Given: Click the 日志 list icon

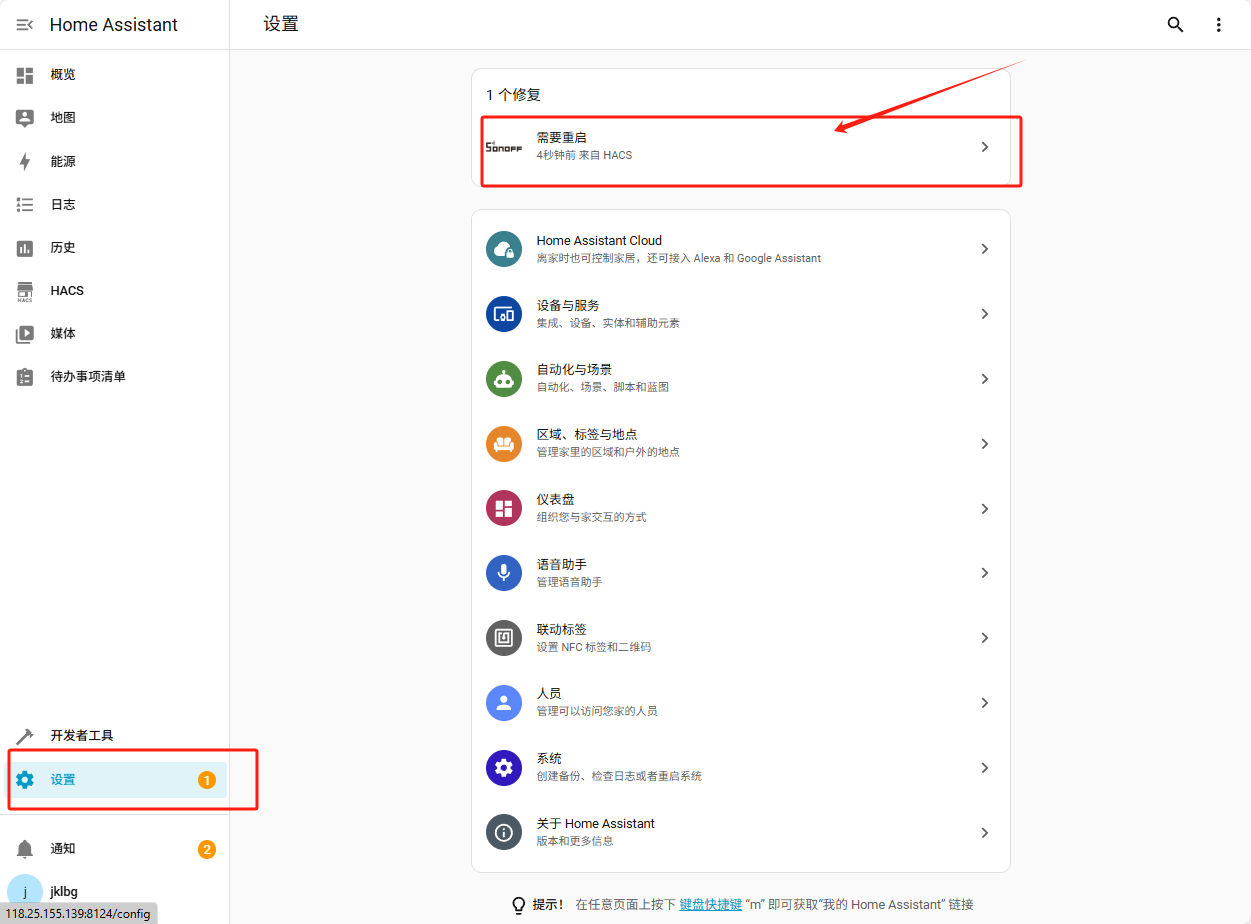Looking at the screenshot, I should pos(25,204).
